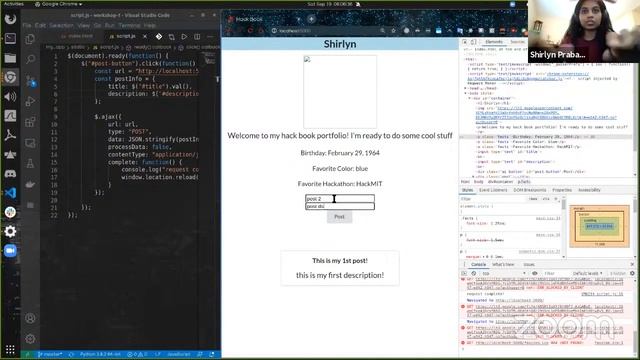The height and width of the screenshot is (360, 640).
Task: Reload the localhost page in Chrome
Action: coord(250,31)
